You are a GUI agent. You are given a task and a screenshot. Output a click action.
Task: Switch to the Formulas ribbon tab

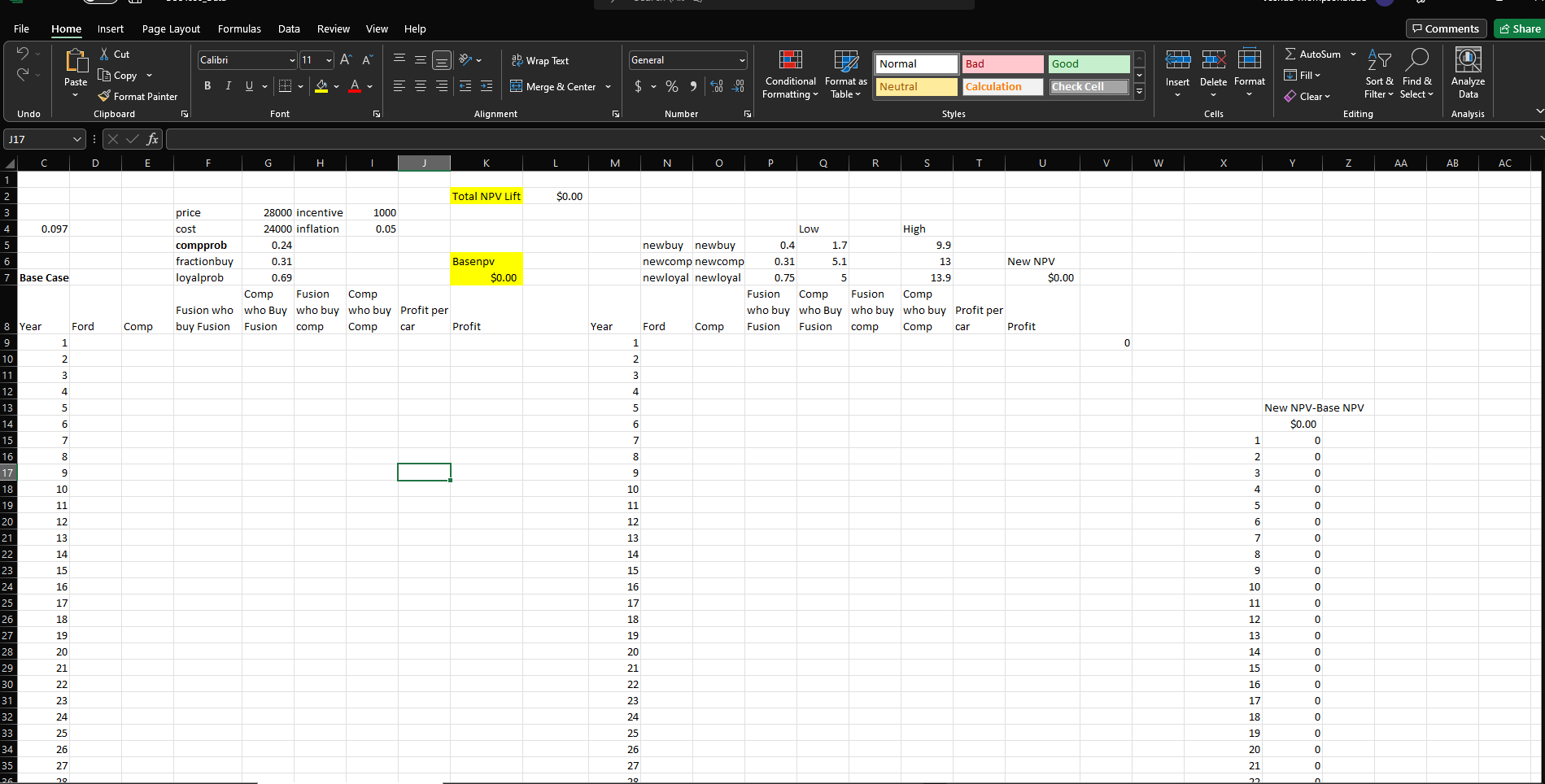(x=239, y=28)
